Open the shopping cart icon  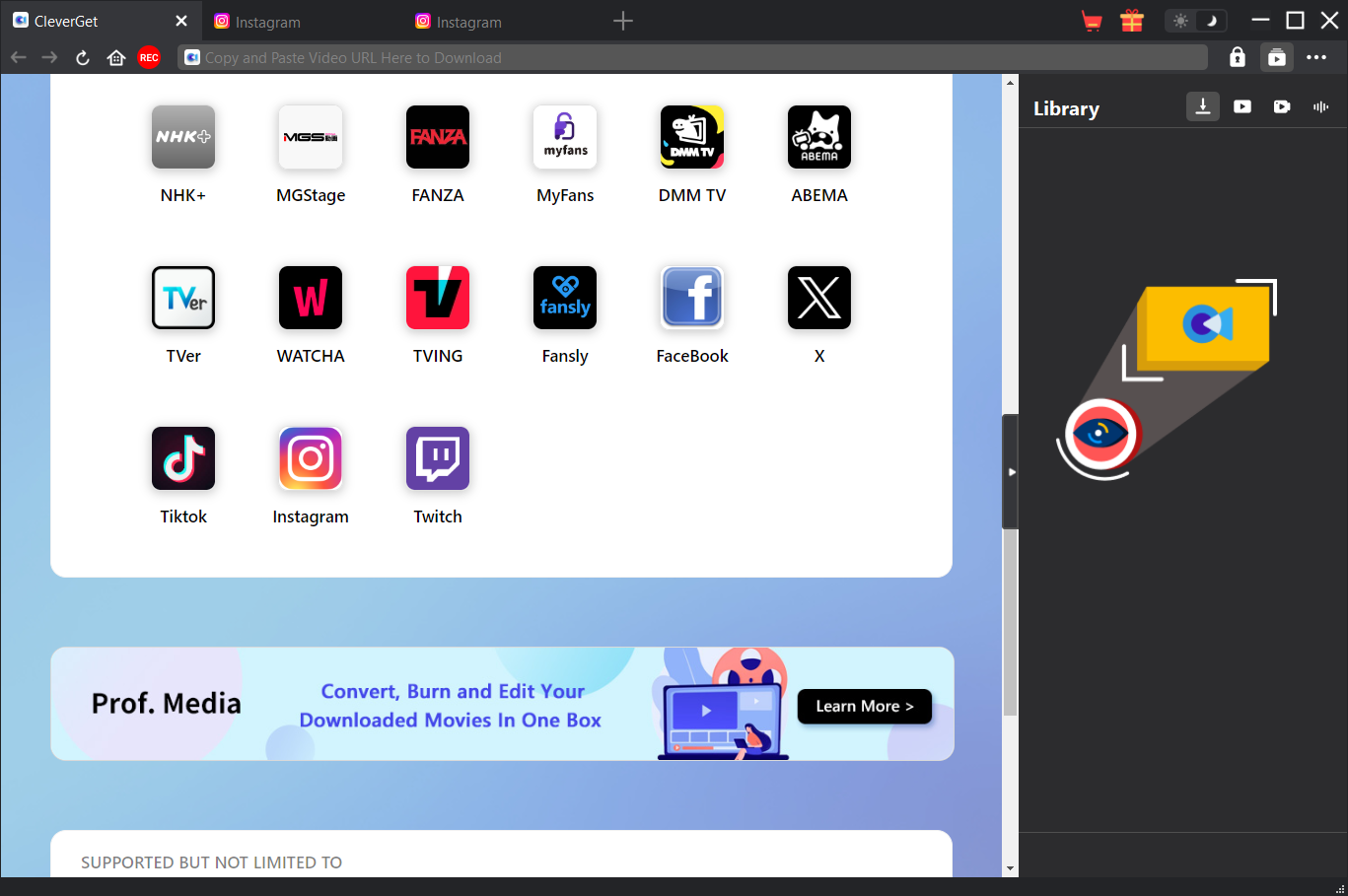(x=1092, y=21)
